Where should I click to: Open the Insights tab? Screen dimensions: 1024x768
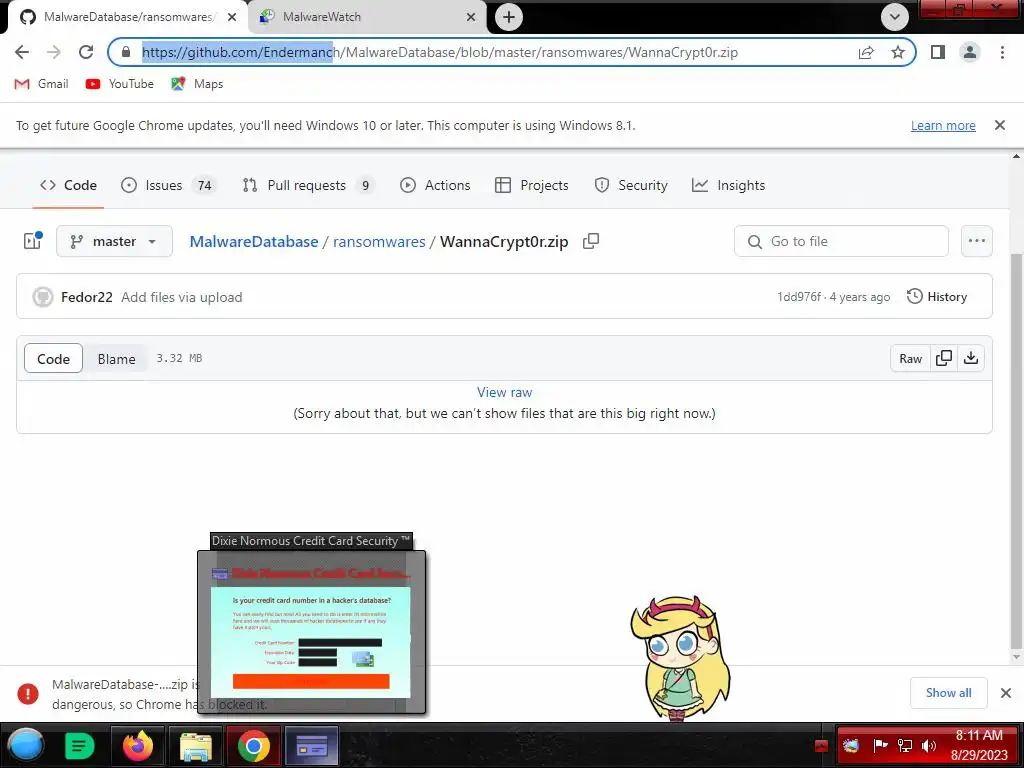tap(728, 185)
